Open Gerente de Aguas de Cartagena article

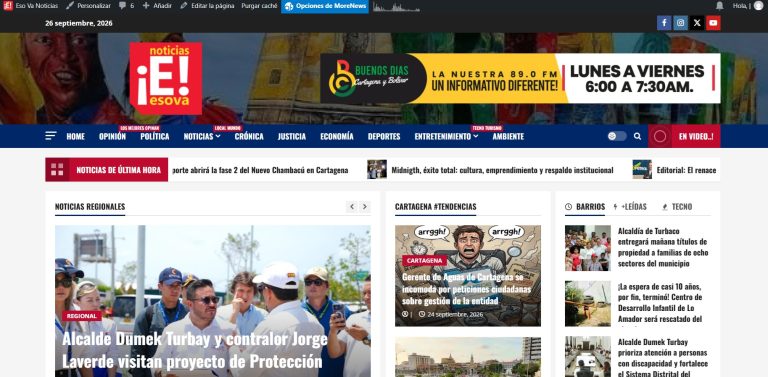[x=466, y=289]
